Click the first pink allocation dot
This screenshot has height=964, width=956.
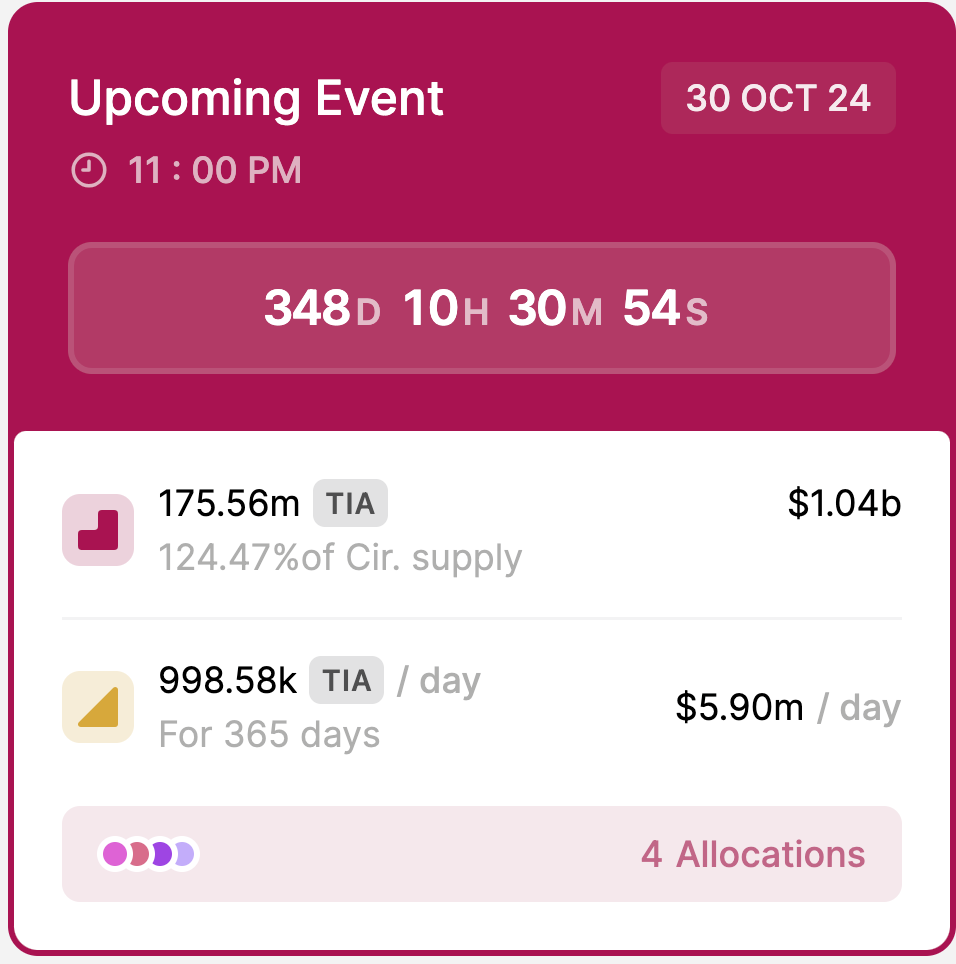point(115,854)
